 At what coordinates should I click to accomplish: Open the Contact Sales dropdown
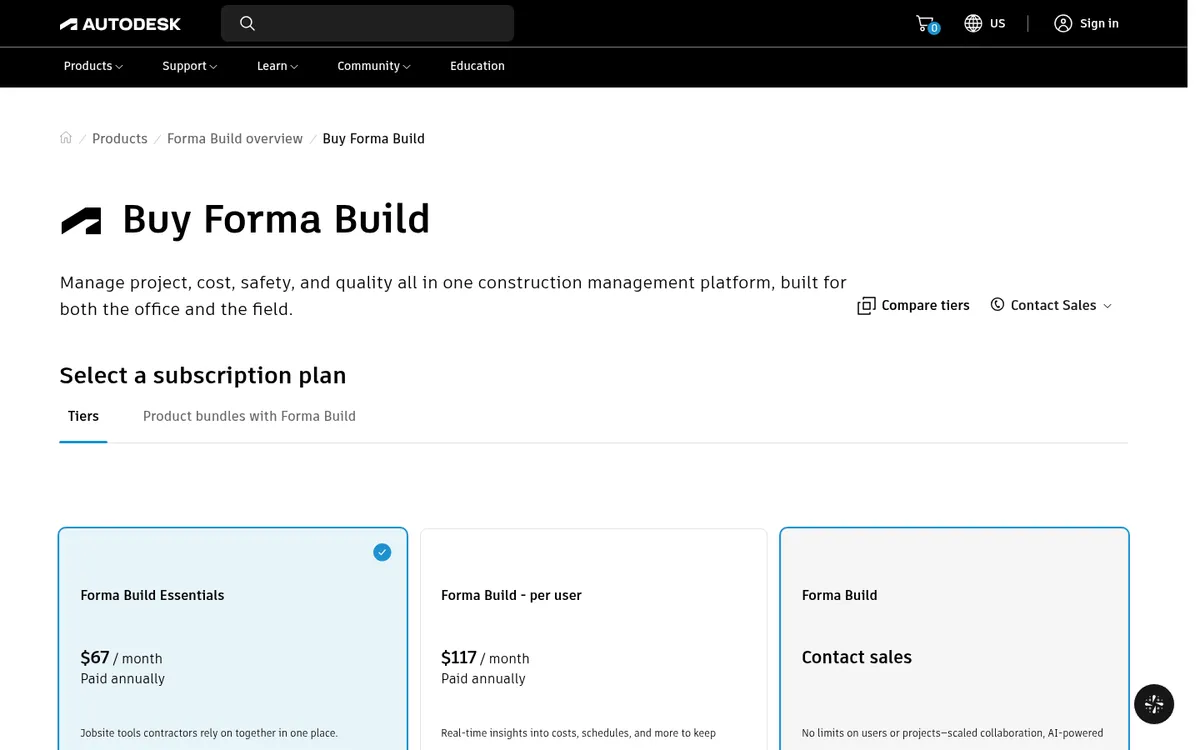click(1051, 305)
